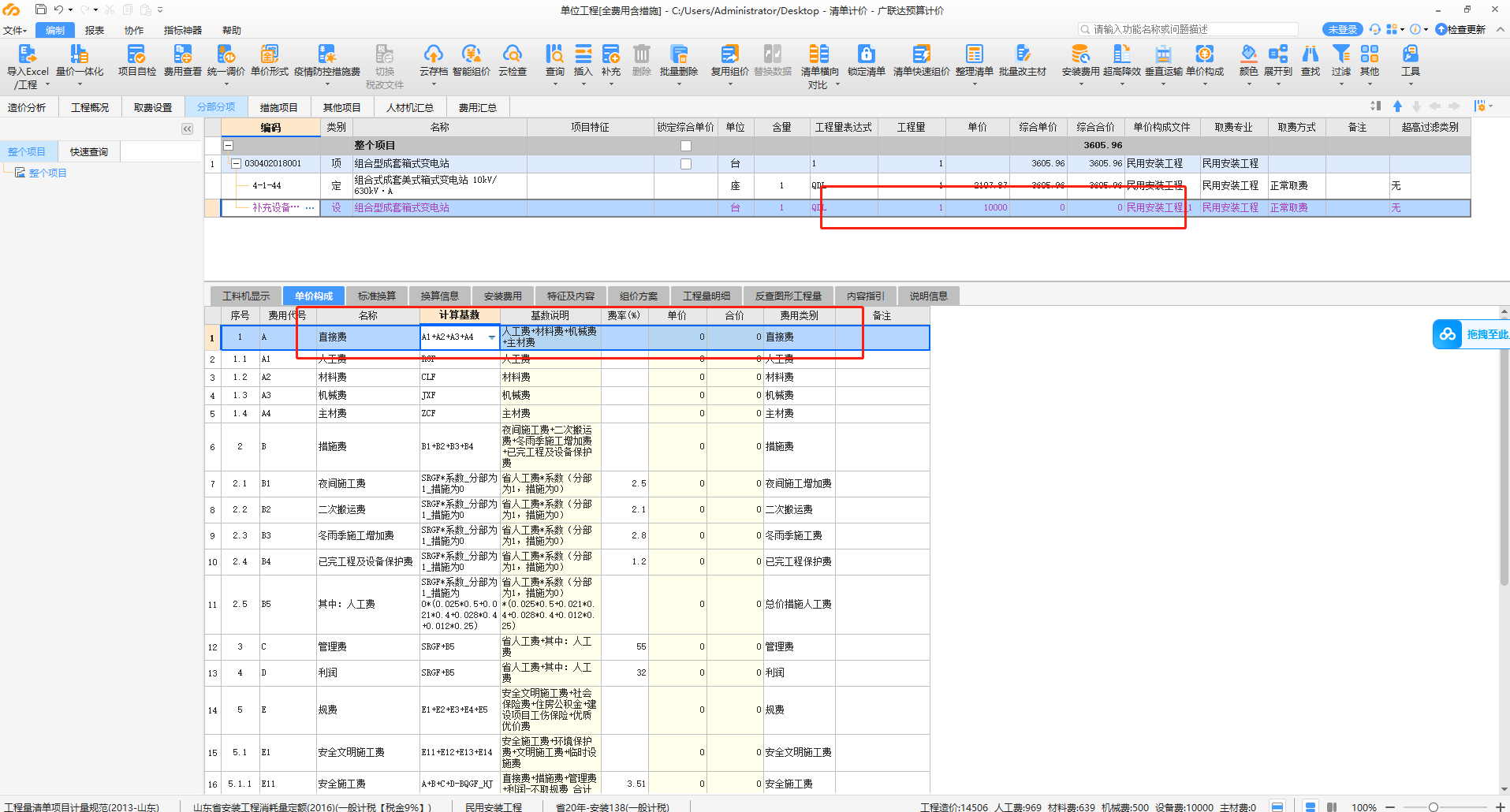Open the 工料机显示 bottom tab
Screen dimensions: 1510x812
[x=246, y=296]
